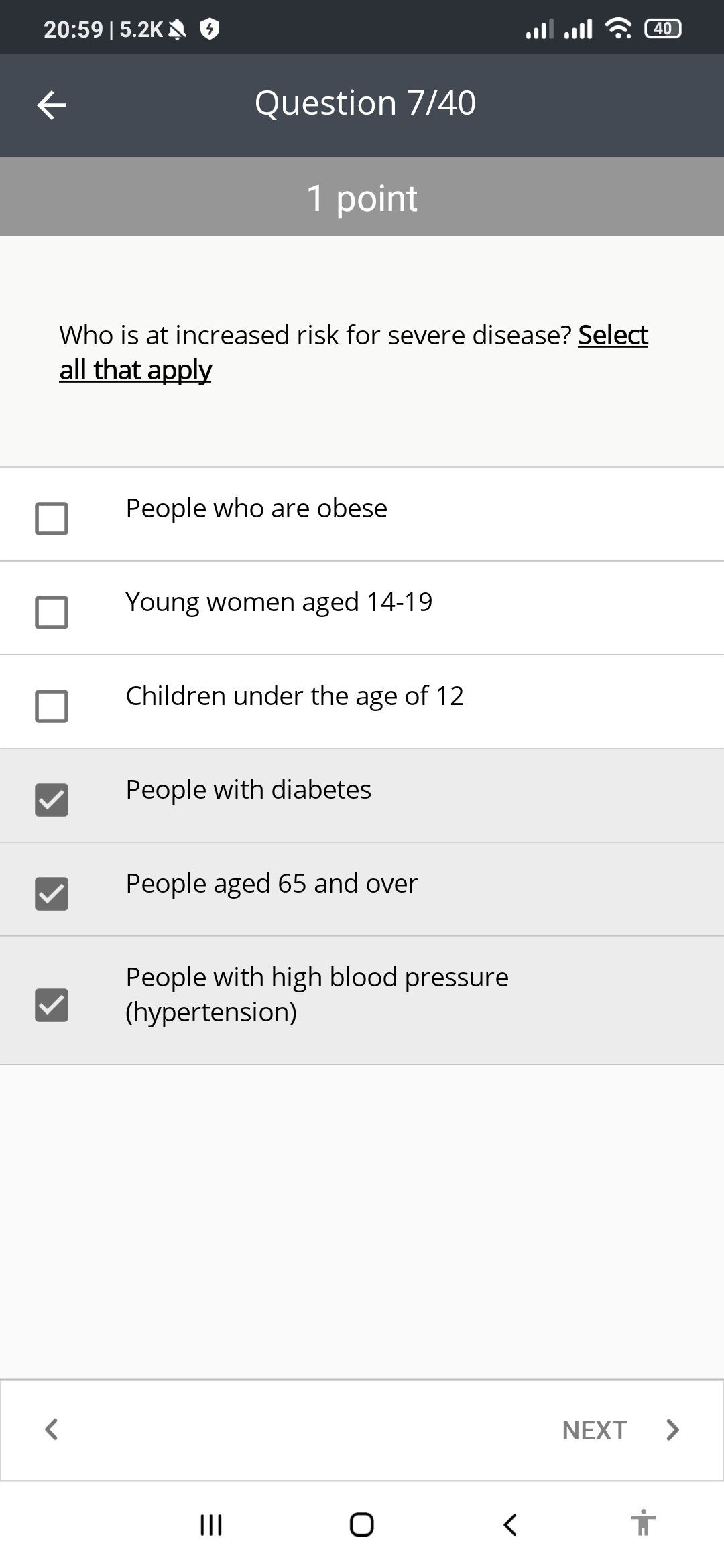
Task: Tap the battery indicator in status bar
Action: [x=662, y=29]
